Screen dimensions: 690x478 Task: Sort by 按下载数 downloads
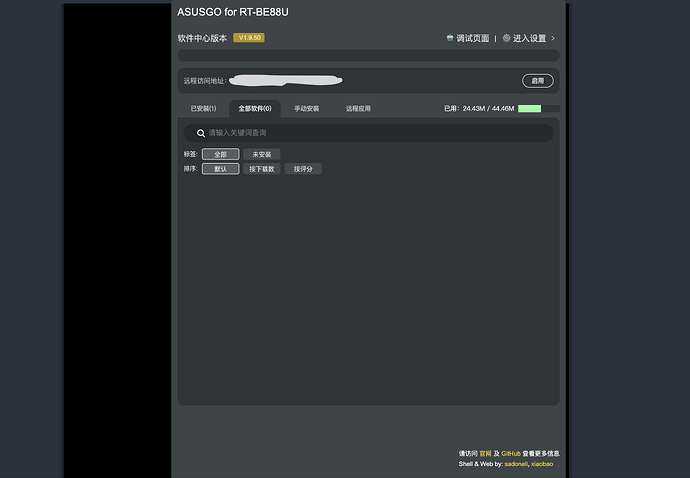tap(262, 169)
